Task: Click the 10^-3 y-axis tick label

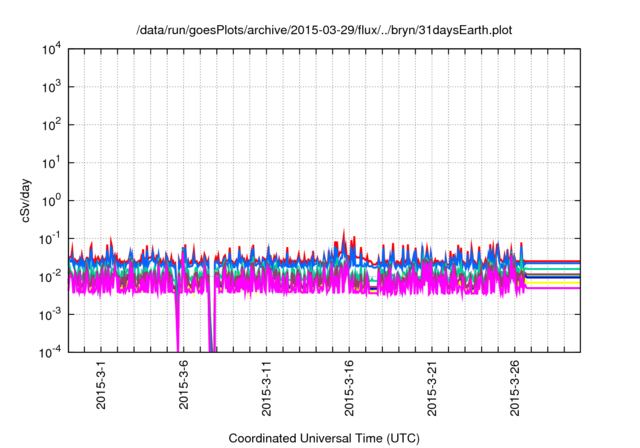Action: (x=52, y=314)
